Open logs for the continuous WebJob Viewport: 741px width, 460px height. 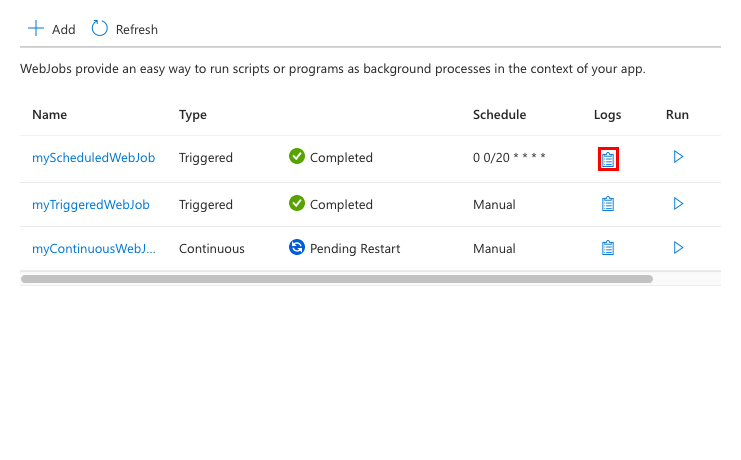pyautogui.click(x=608, y=248)
